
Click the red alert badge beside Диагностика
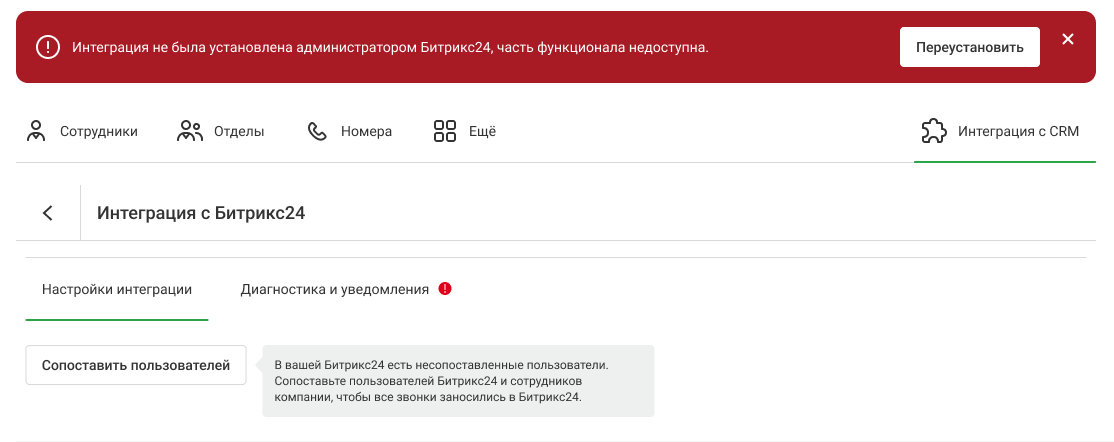click(x=445, y=289)
